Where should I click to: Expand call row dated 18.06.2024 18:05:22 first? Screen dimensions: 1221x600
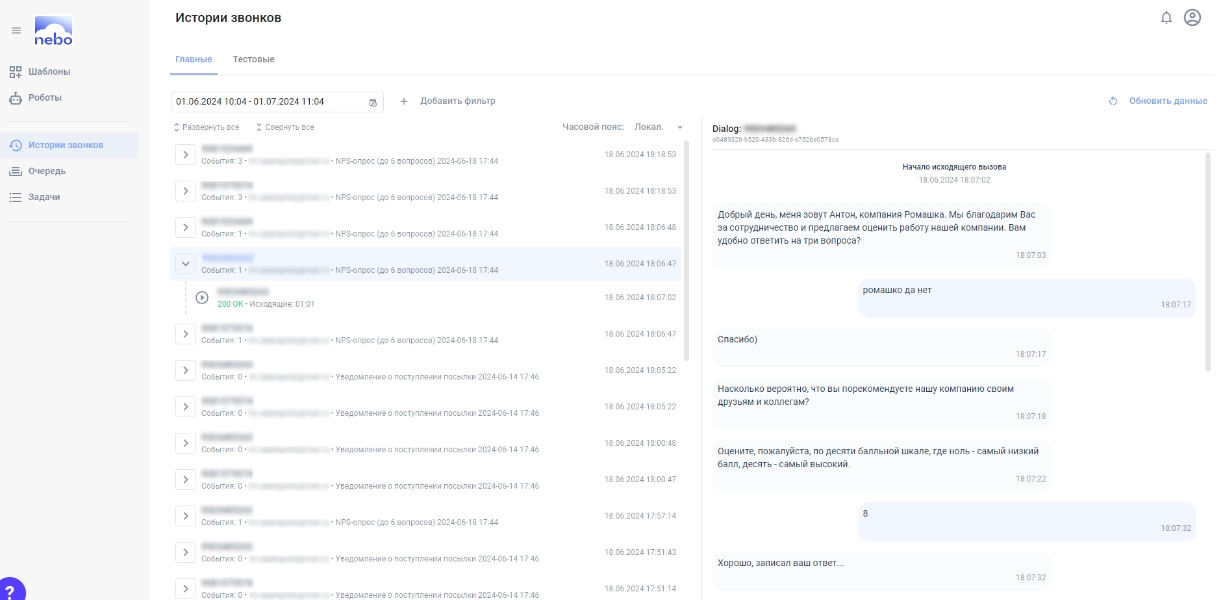pos(185,370)
